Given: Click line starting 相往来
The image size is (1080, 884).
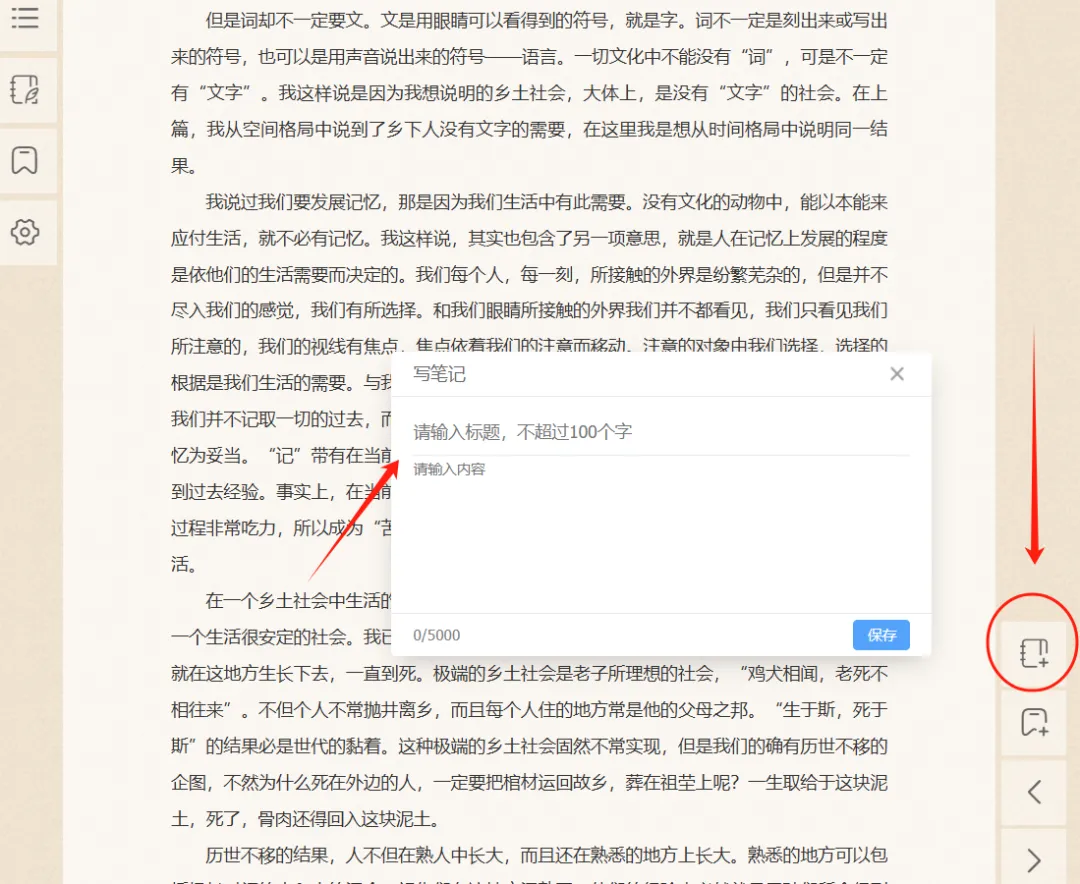Looking at the screenshot, I should 529,710.
